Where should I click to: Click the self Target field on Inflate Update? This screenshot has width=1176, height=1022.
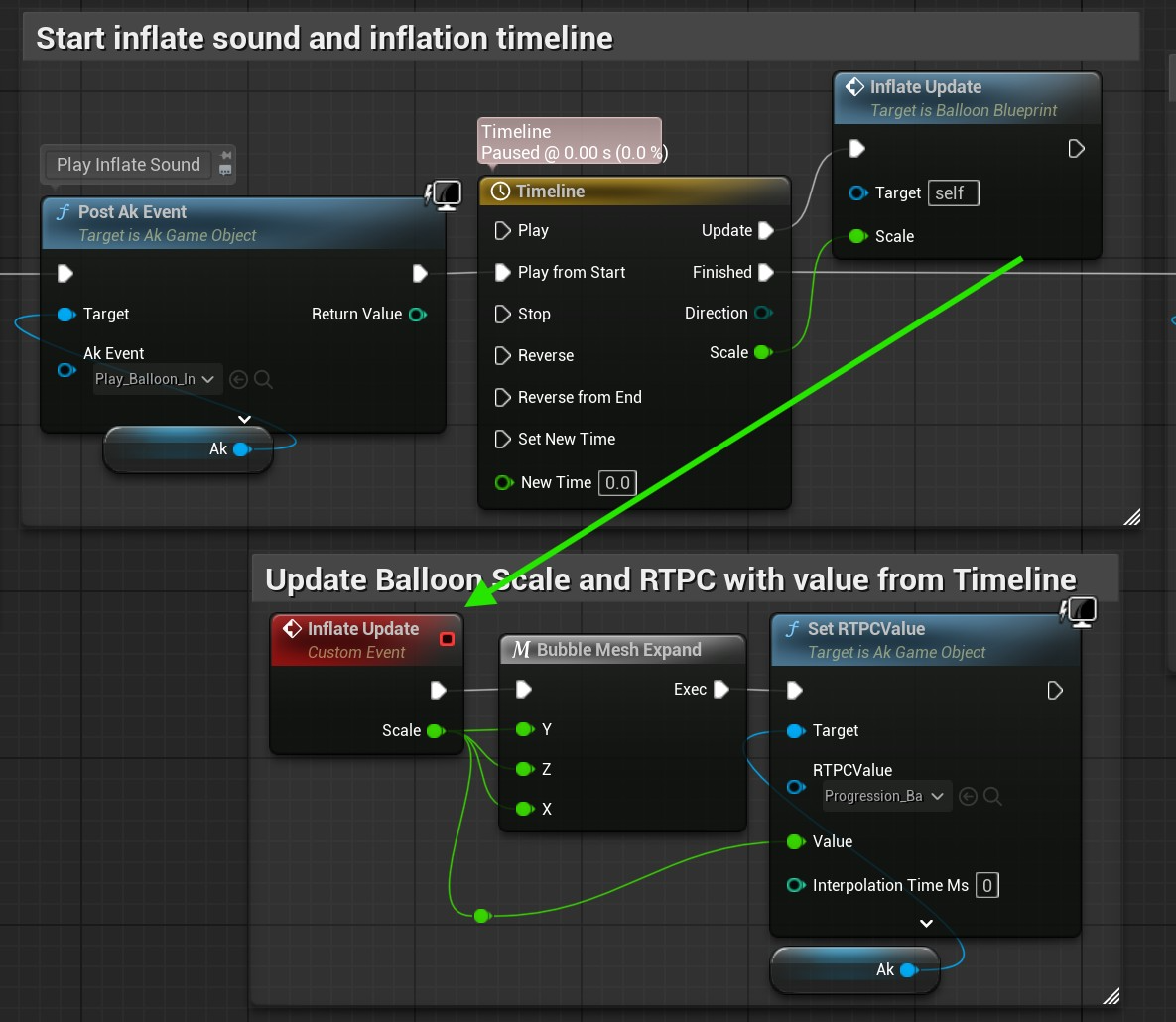coord(953,193)
